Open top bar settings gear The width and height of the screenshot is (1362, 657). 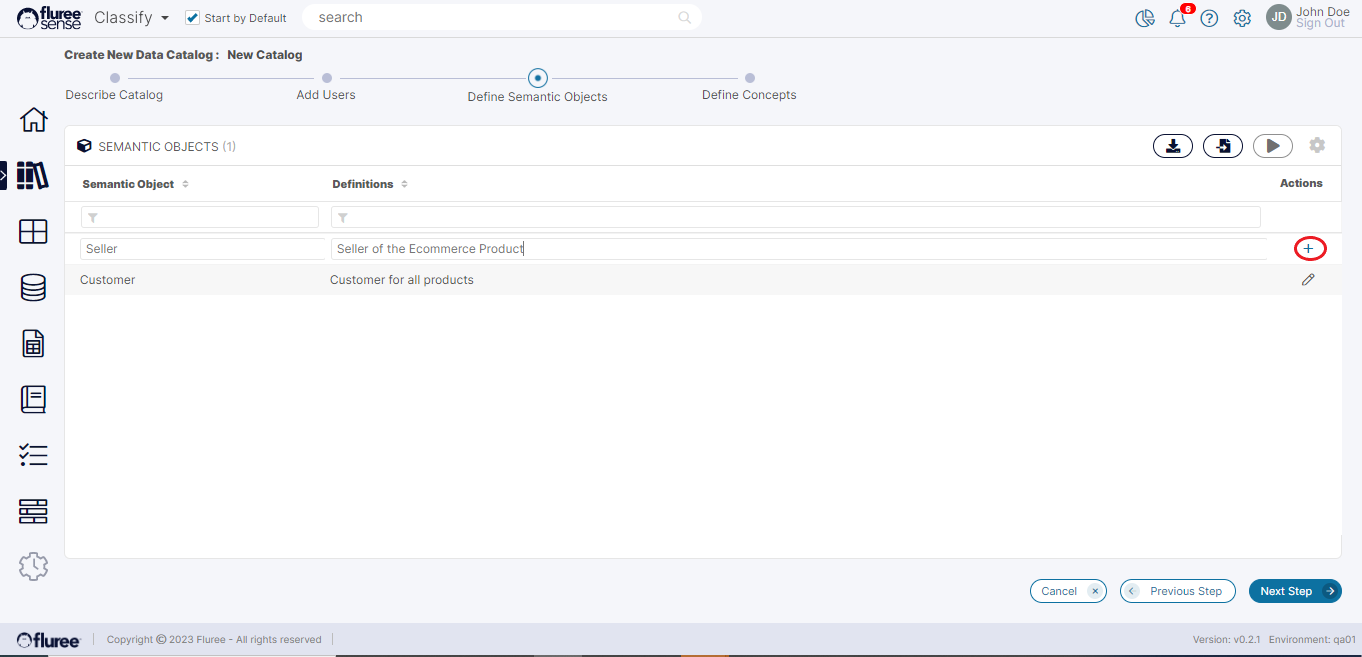[x=1242, y=18]
